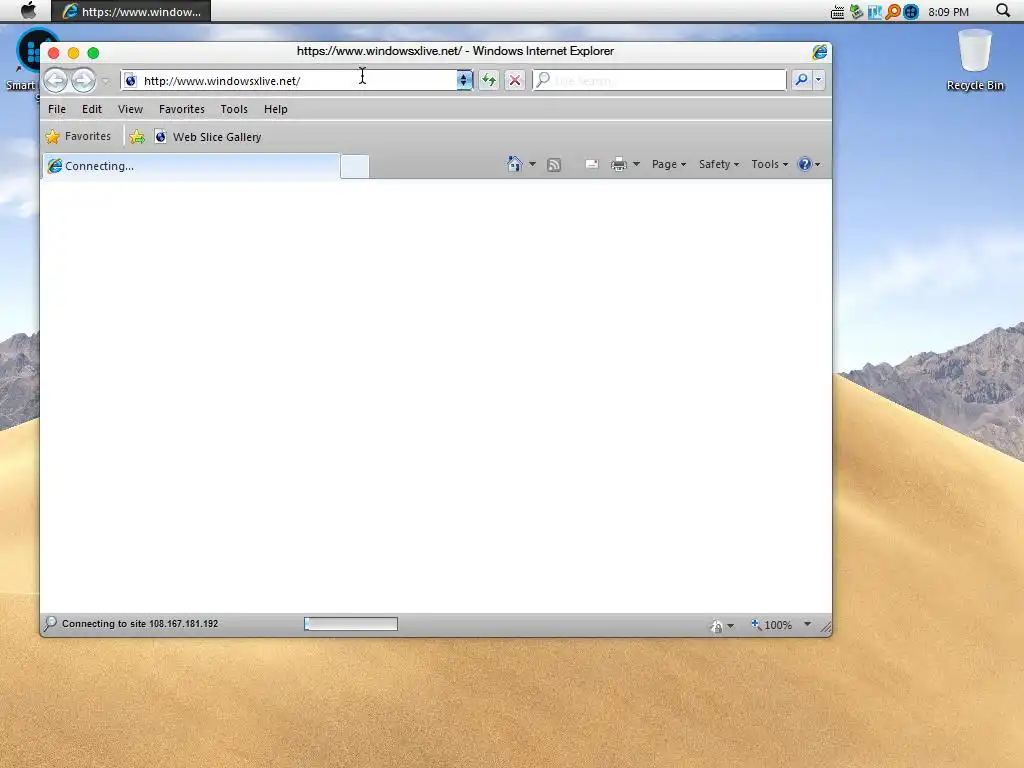Screen dimensions: 1024x768
Task: Click the on-screen keyboard tray icon
Action: (837, 12)
